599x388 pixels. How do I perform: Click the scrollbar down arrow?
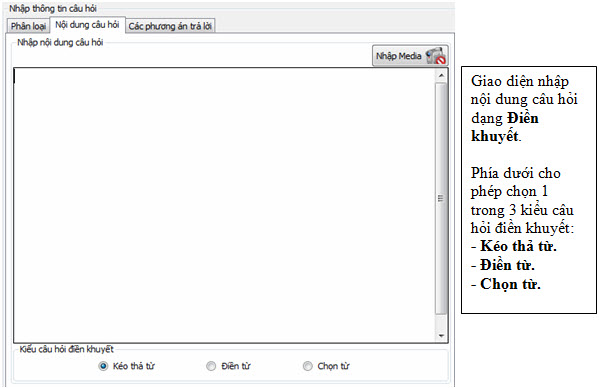pyautogui.click(x=441, y=336)
